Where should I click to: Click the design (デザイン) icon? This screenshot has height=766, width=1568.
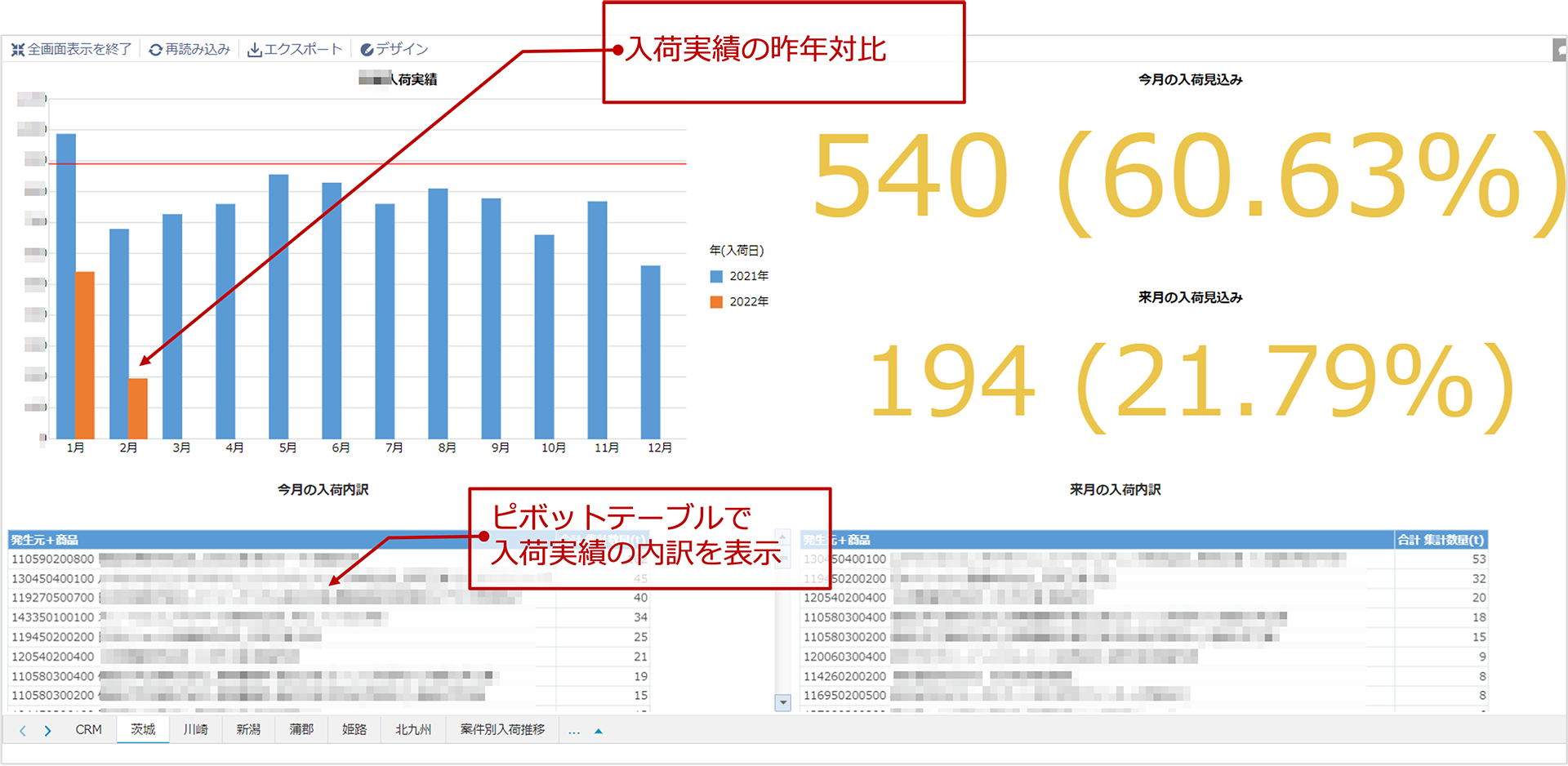click(x=367, y=50)
